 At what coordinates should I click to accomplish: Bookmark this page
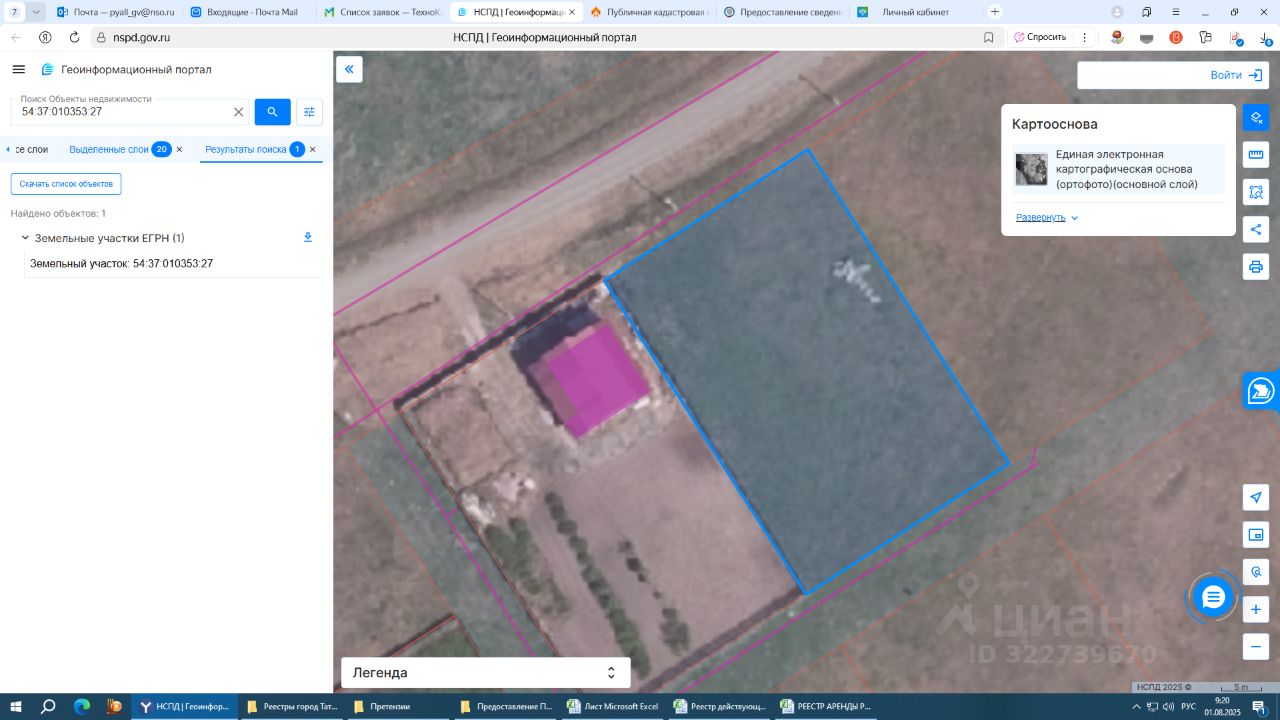pos(989,37)
